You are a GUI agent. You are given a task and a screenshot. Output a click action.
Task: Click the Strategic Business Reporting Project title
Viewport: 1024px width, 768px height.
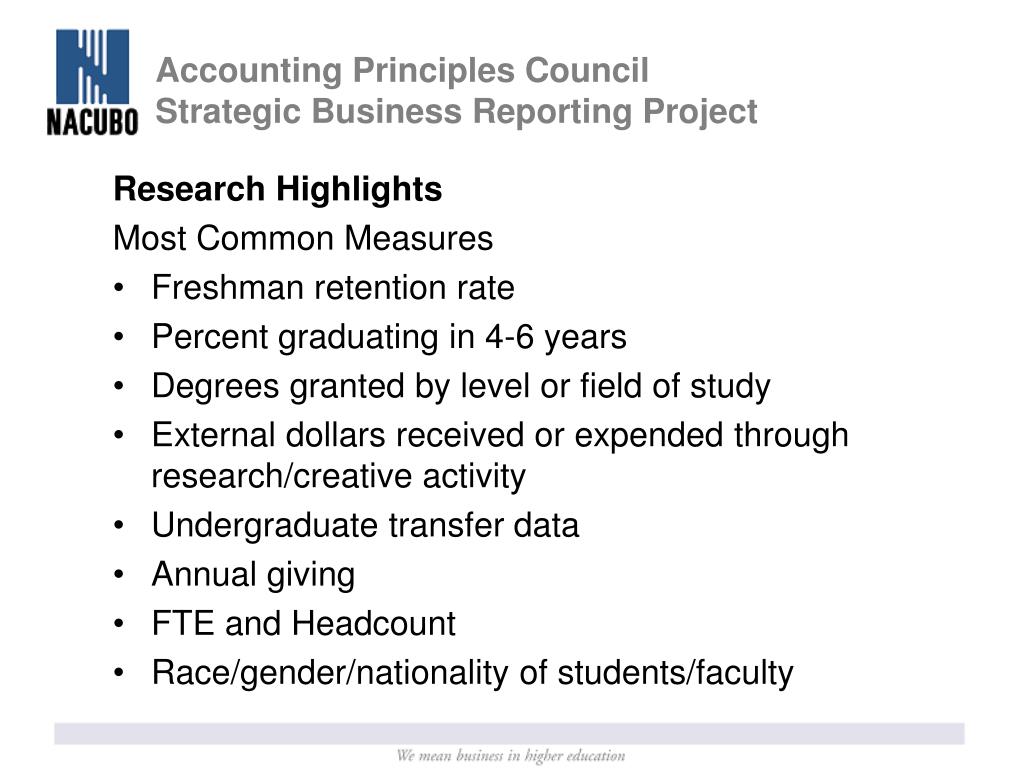coord(456,112)
